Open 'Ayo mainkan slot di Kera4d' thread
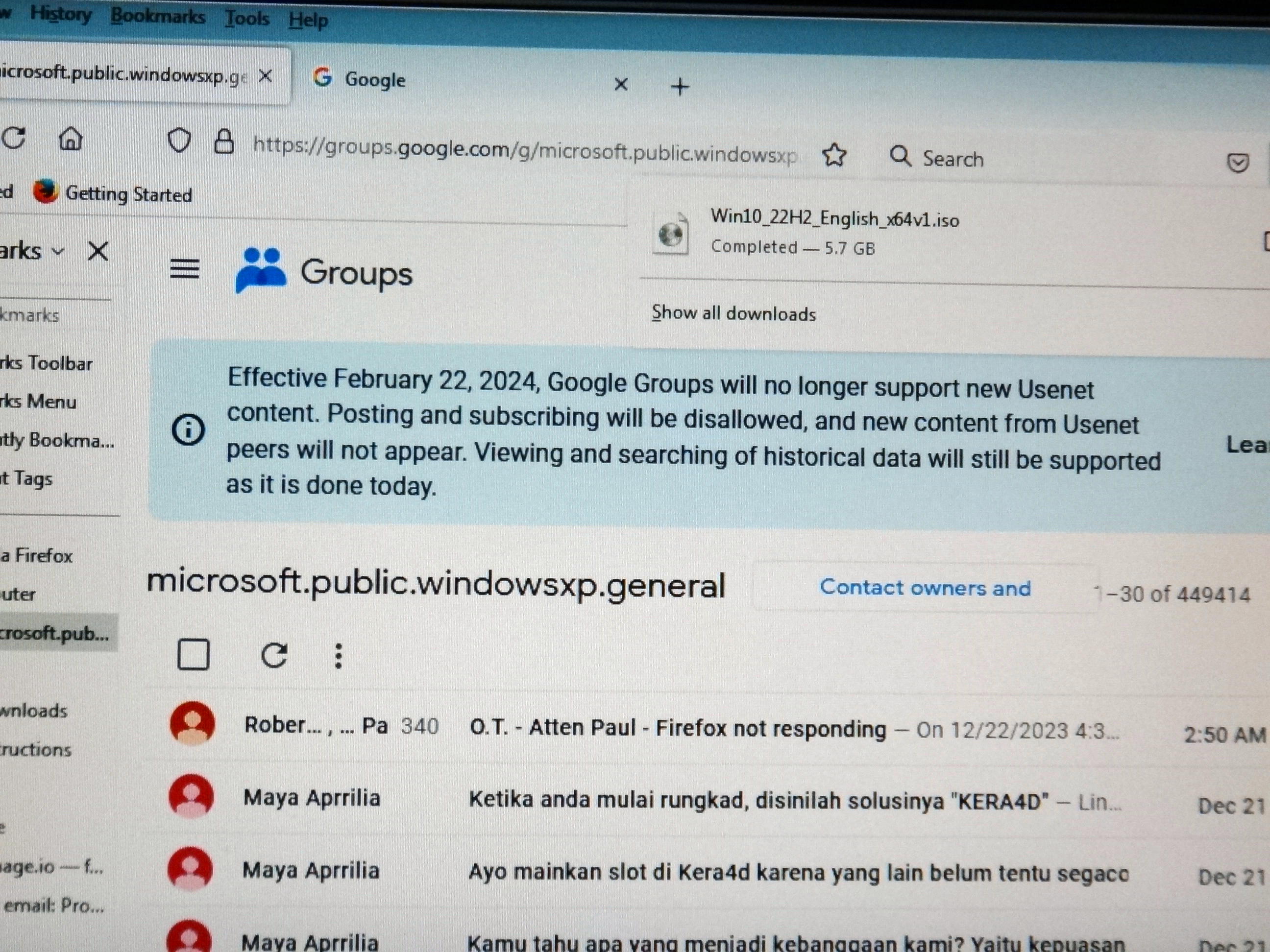This screenshot has width=1270, height=952. 799,872
